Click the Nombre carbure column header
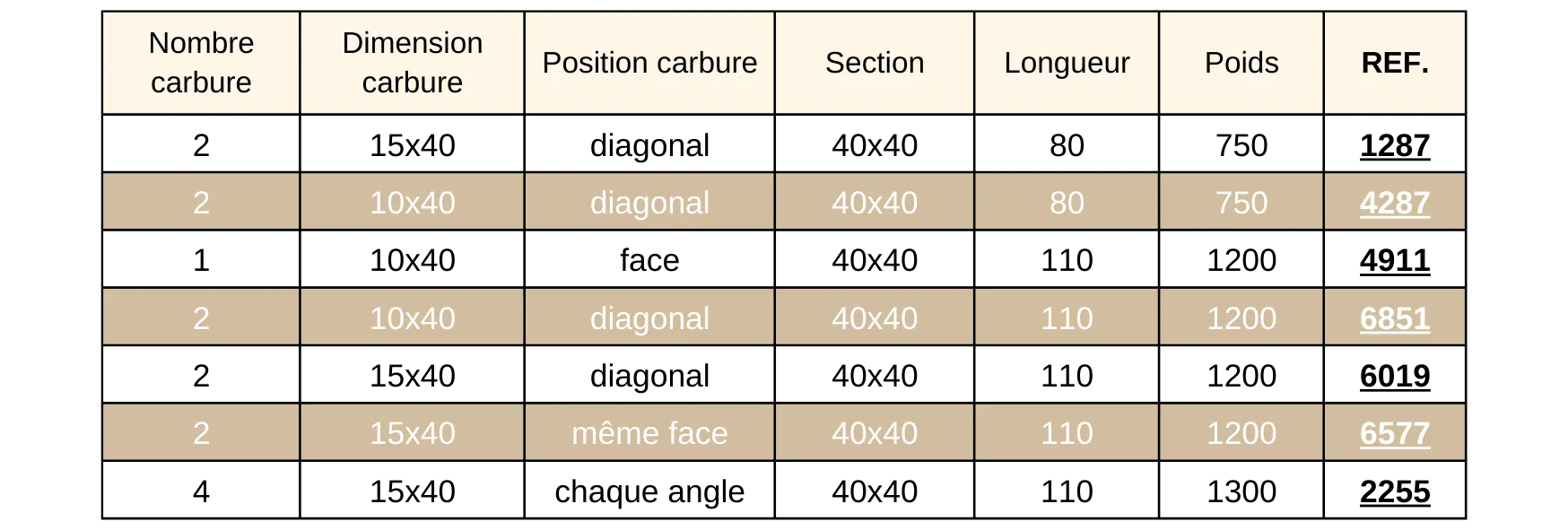Screen dimensions: 1568x530 pyautogui.click(x=201, y=63)
